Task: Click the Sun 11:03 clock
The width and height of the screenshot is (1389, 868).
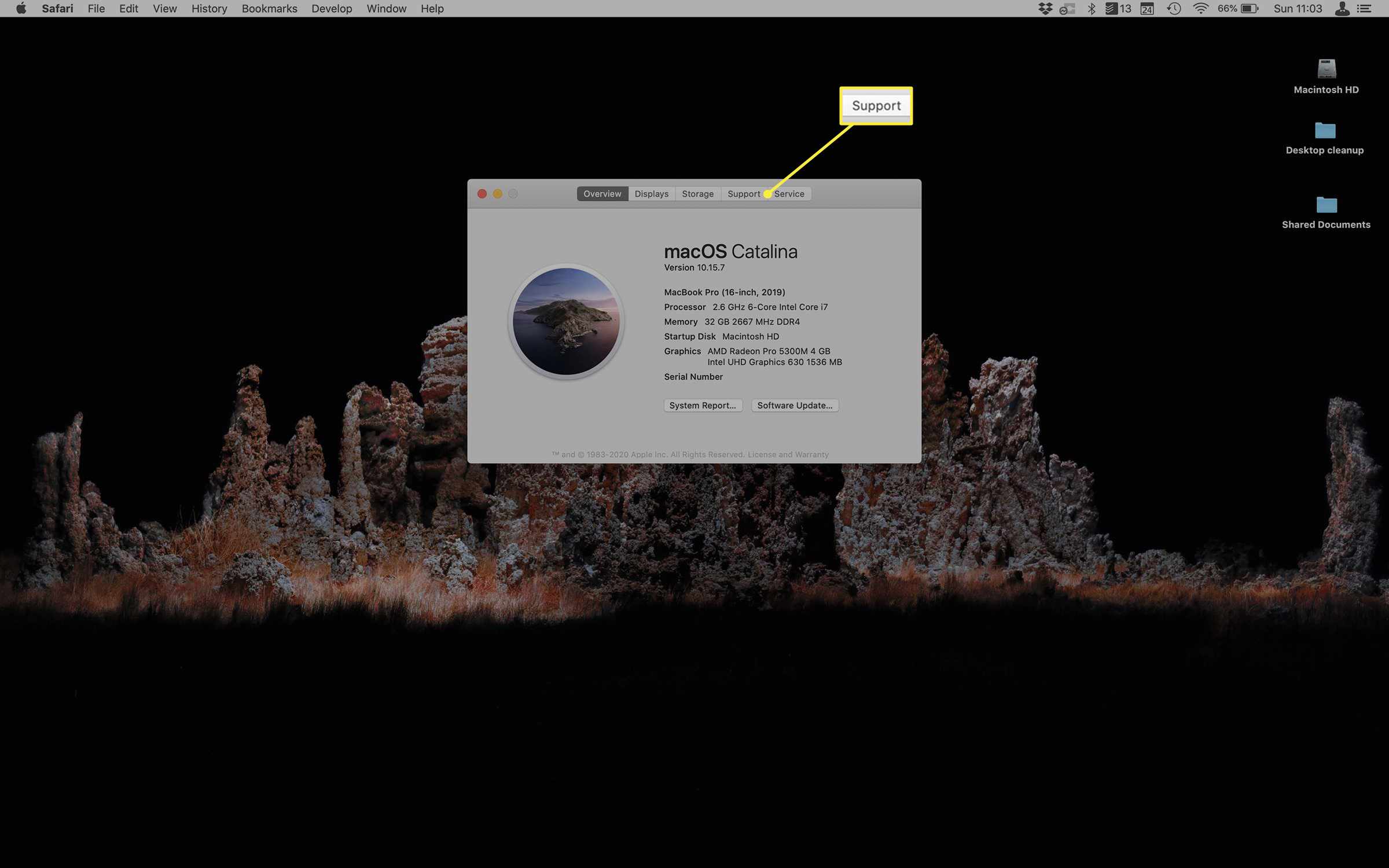Action: pyautogui.click(x=1298, y=9)
